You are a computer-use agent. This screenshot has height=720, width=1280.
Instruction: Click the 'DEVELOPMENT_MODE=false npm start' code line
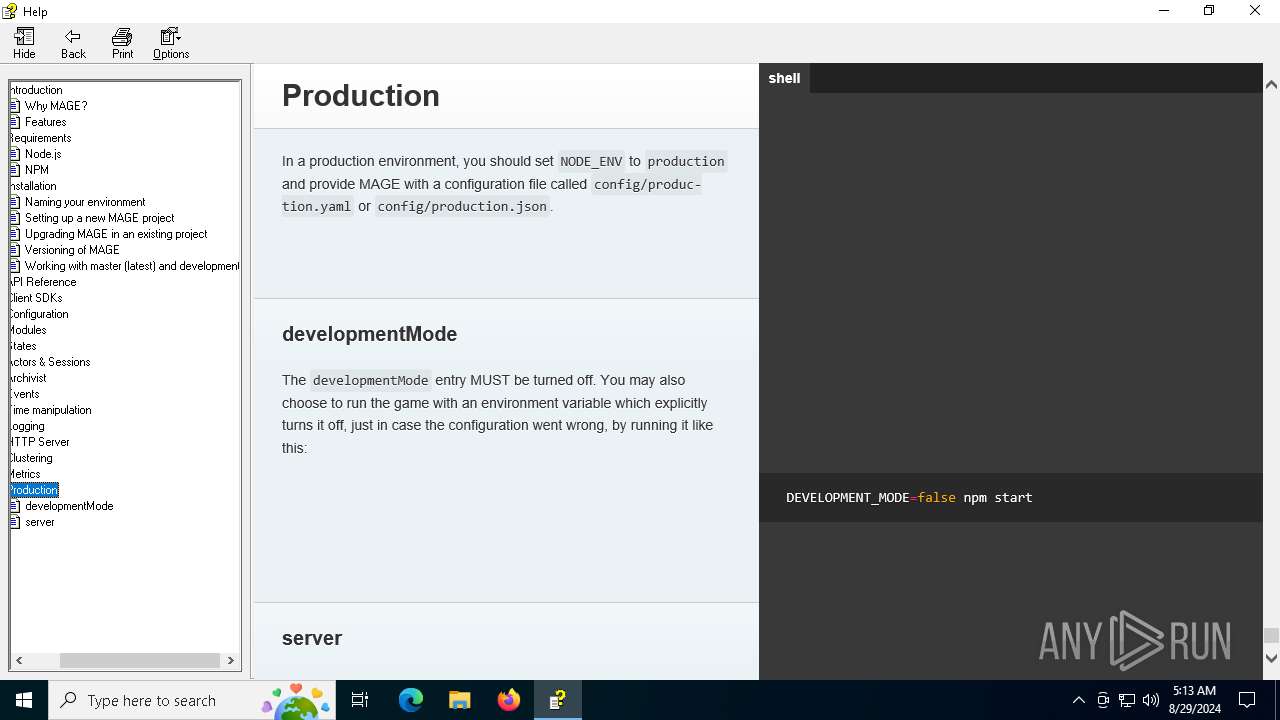[x=909, y=497]
